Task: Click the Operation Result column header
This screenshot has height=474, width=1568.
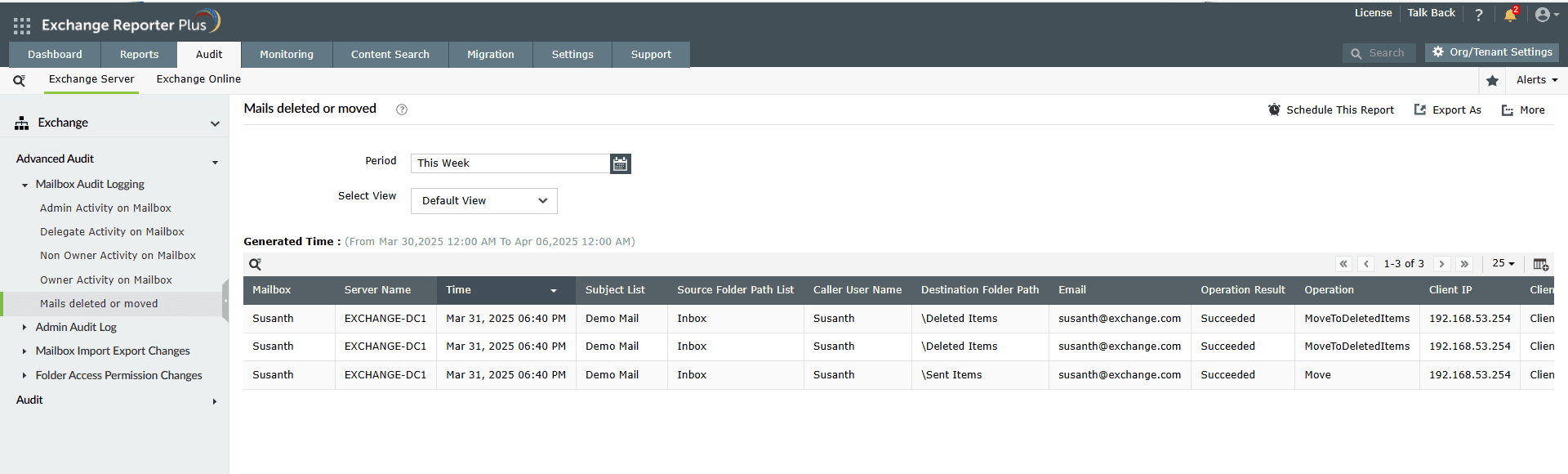Action: (x=1243, y=290)
